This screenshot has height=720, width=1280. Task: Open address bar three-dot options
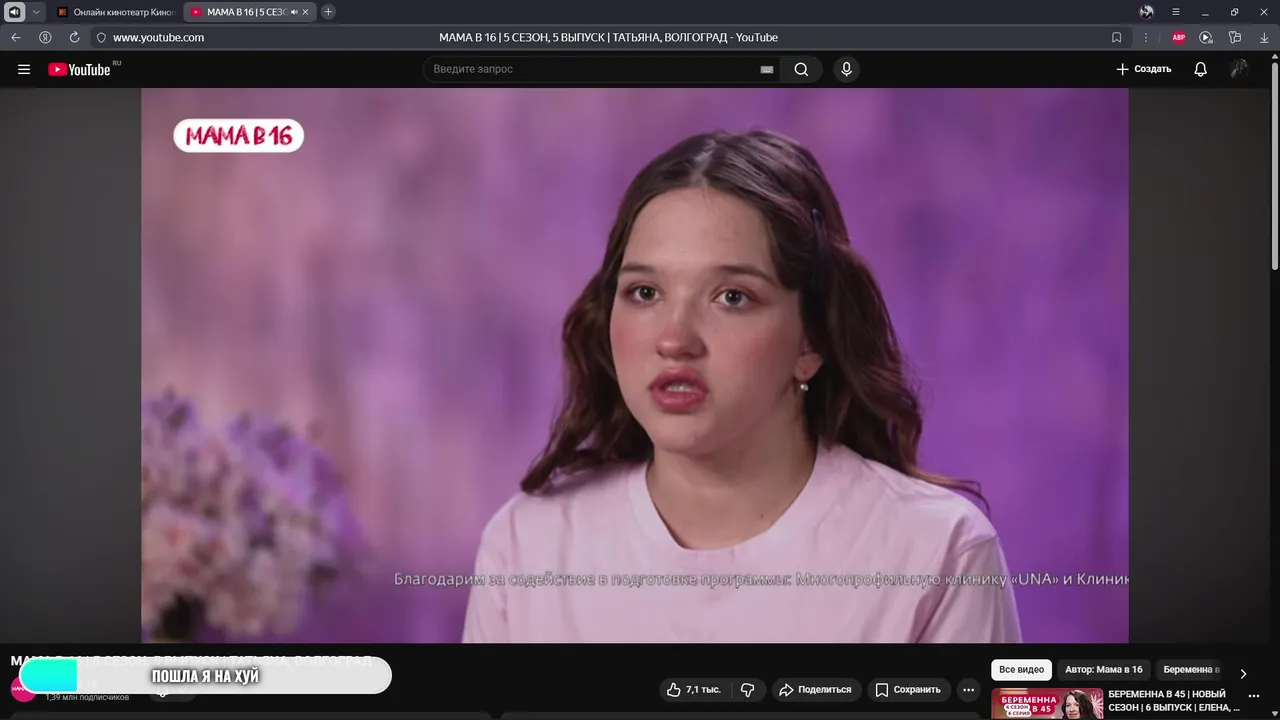click(x=1146, y=37)
